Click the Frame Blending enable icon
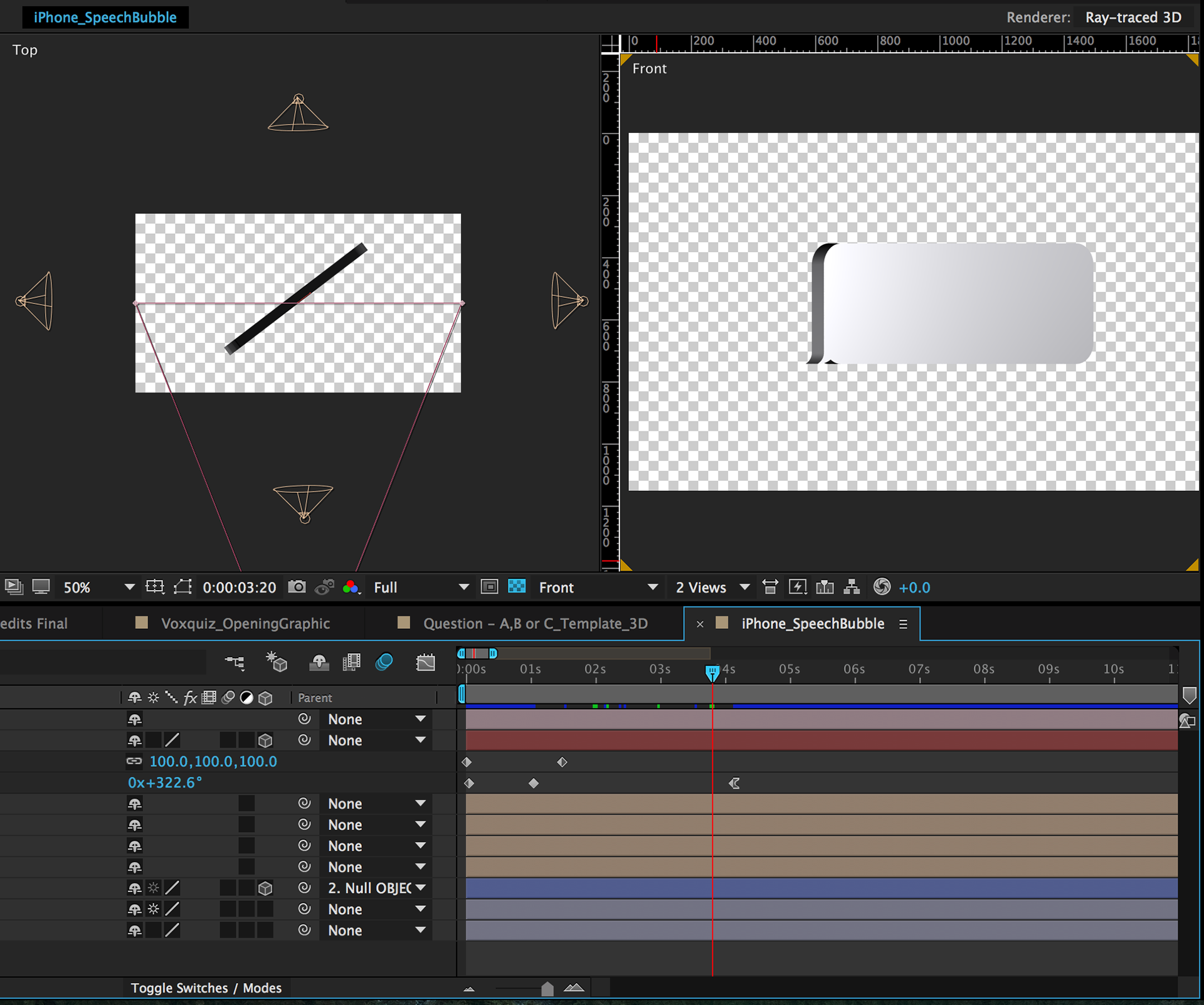The height and width of the screenshot is (1005, 1204). tap(351, 662)
